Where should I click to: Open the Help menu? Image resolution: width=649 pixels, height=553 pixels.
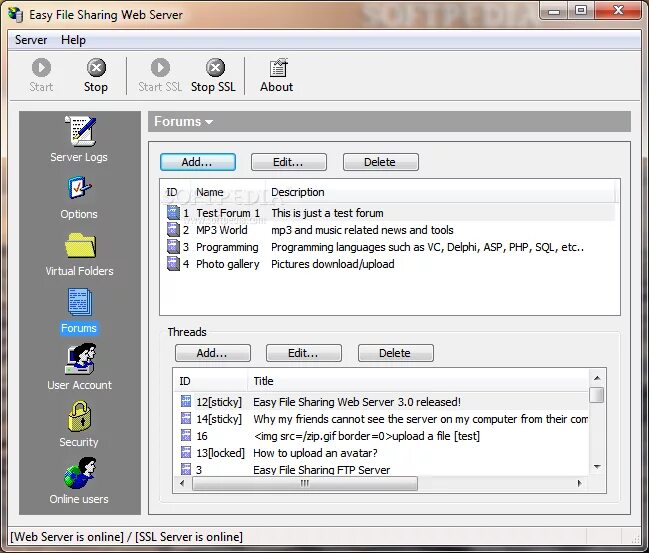click(x=73, y=40)
